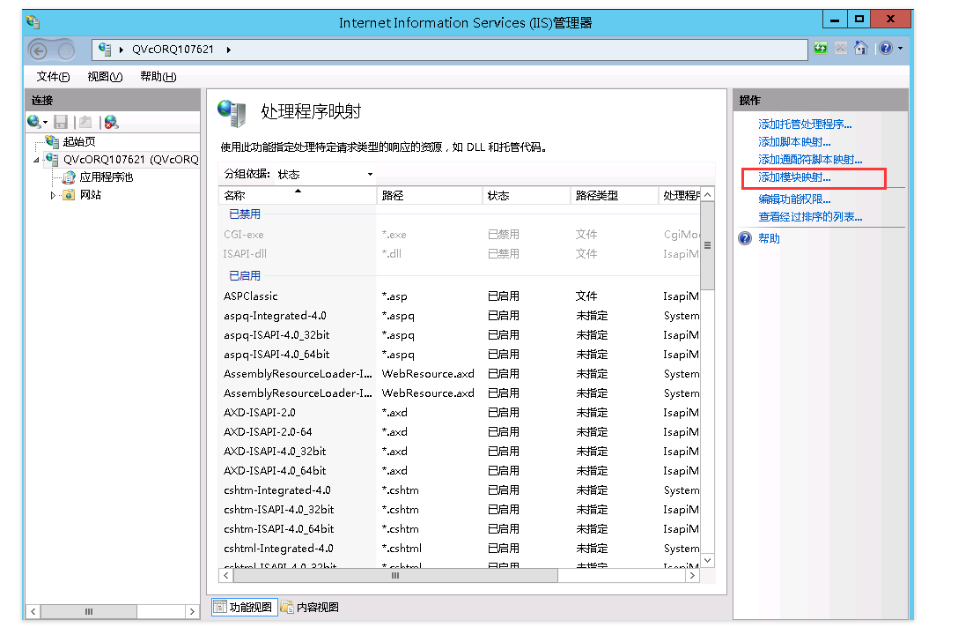Sort by the 状态 column header
The height and width of the screenshot is (631, 971).
click(526, 196)
